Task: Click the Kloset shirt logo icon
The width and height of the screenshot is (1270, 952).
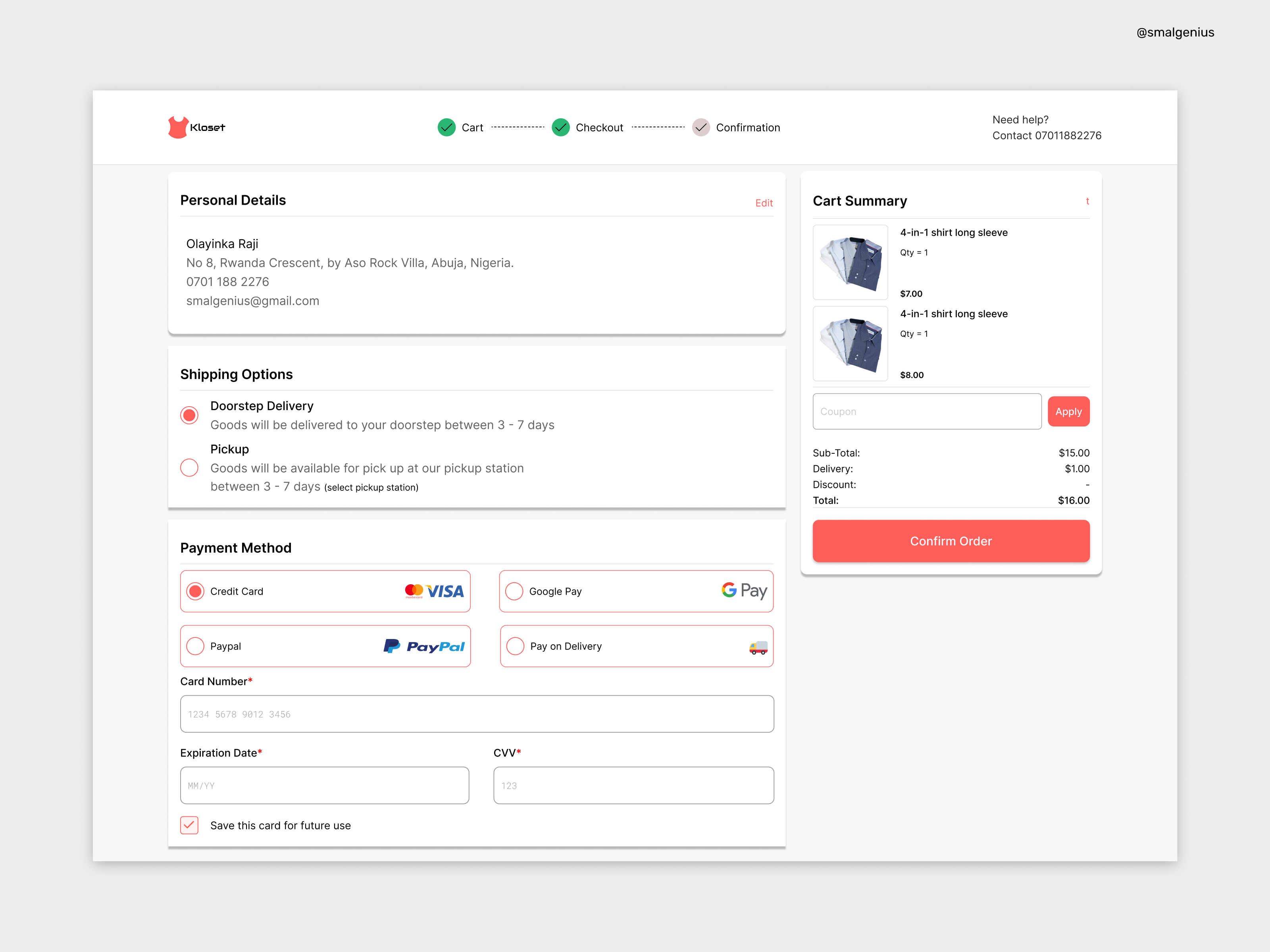Action: [x=178, y=127]
